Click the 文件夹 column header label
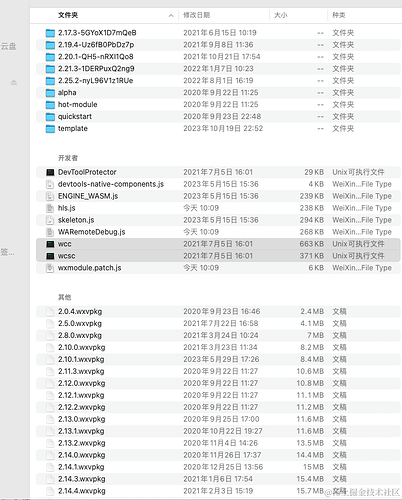 68,15
